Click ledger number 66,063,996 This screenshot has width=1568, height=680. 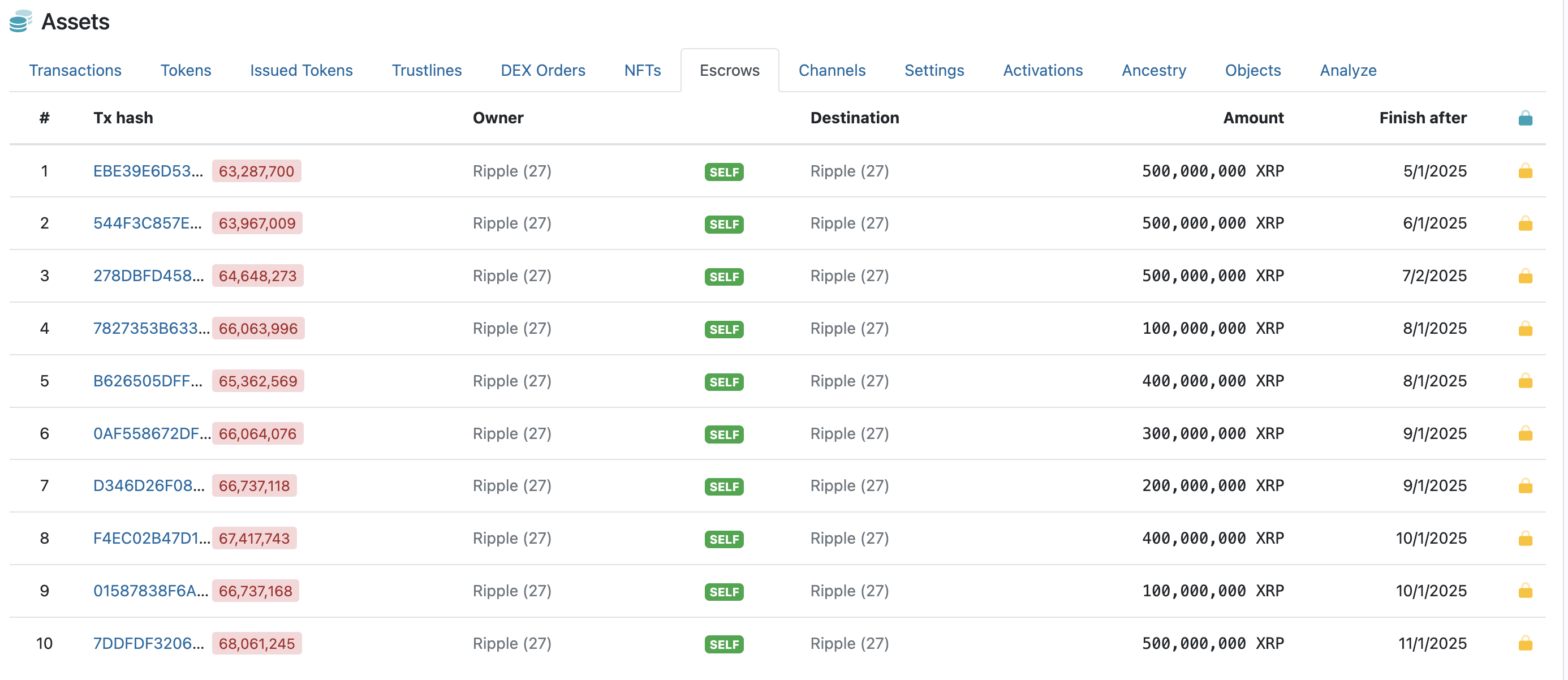(258, 329)
